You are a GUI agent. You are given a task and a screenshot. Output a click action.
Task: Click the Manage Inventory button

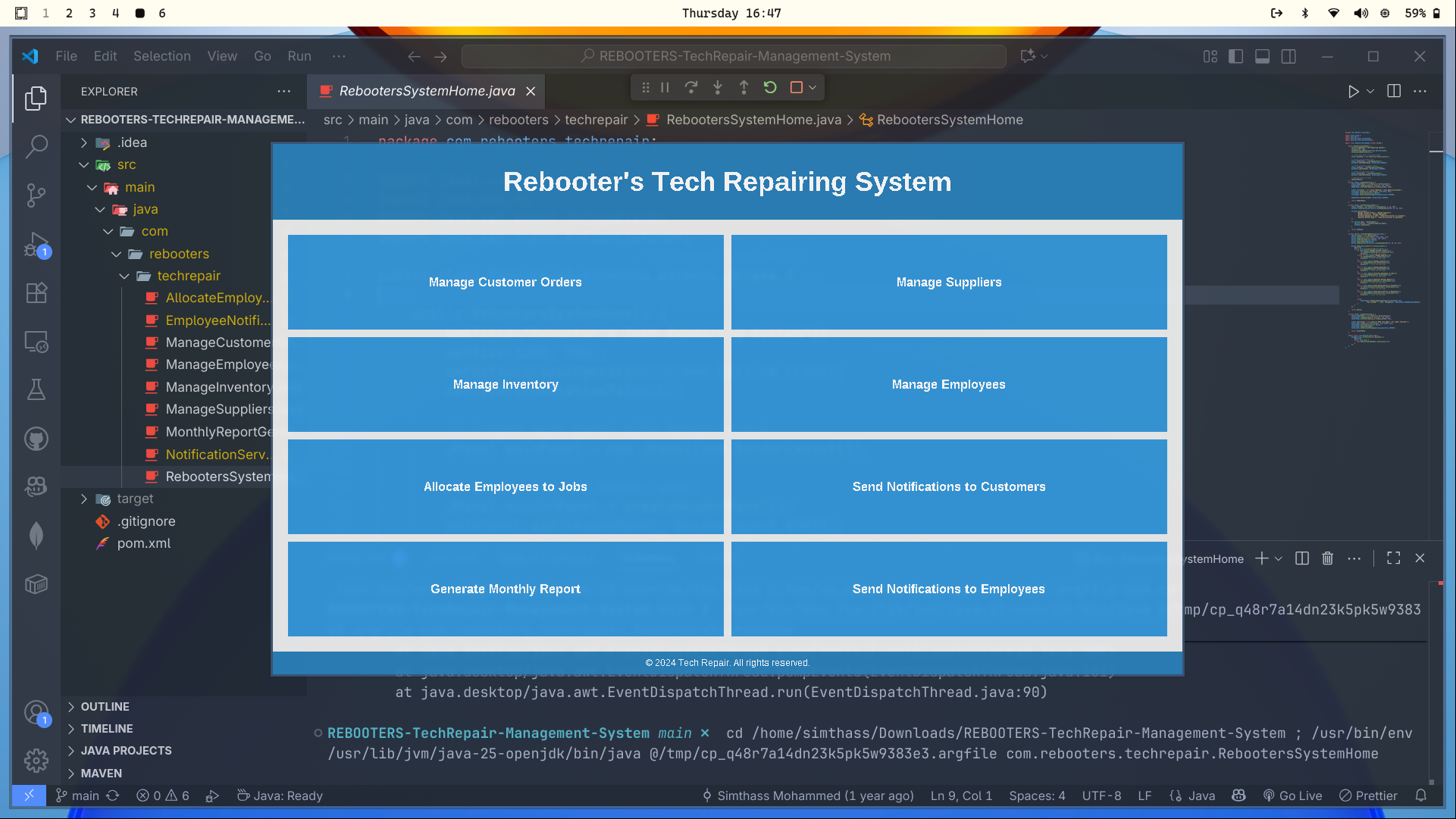click(x=505, y=384)
